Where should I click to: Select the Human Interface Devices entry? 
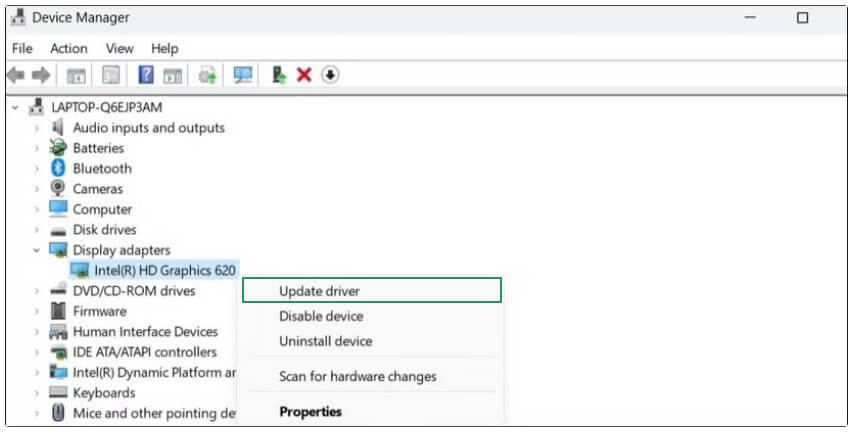pos(145,332)
